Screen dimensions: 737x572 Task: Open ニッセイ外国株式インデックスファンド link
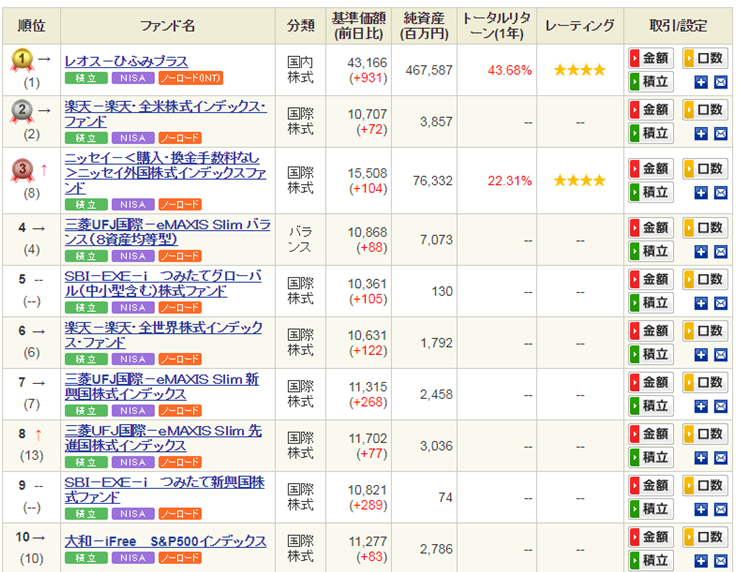pos(165,172)
